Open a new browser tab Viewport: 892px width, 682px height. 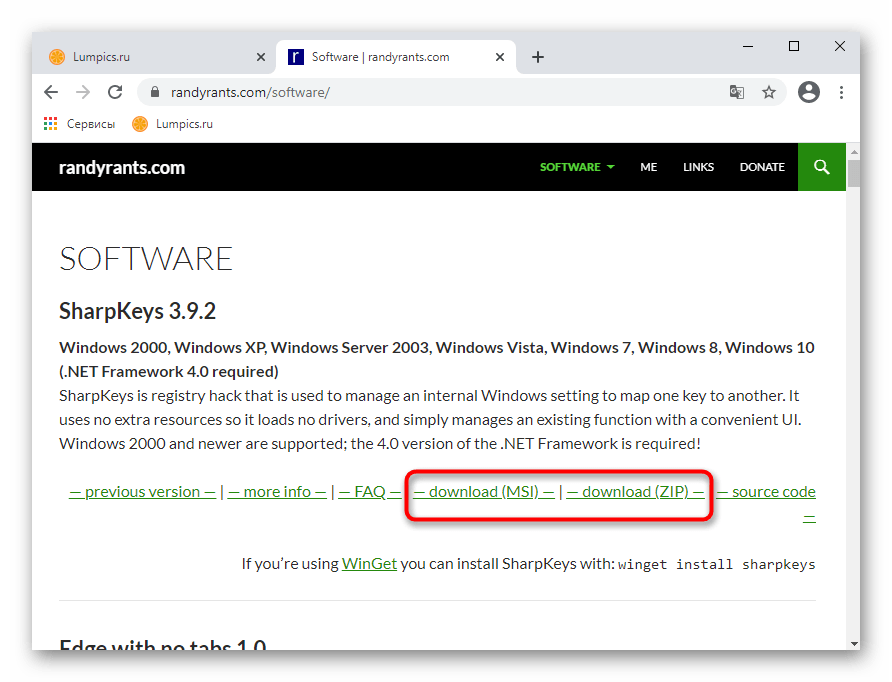click(x=538, y=57)
